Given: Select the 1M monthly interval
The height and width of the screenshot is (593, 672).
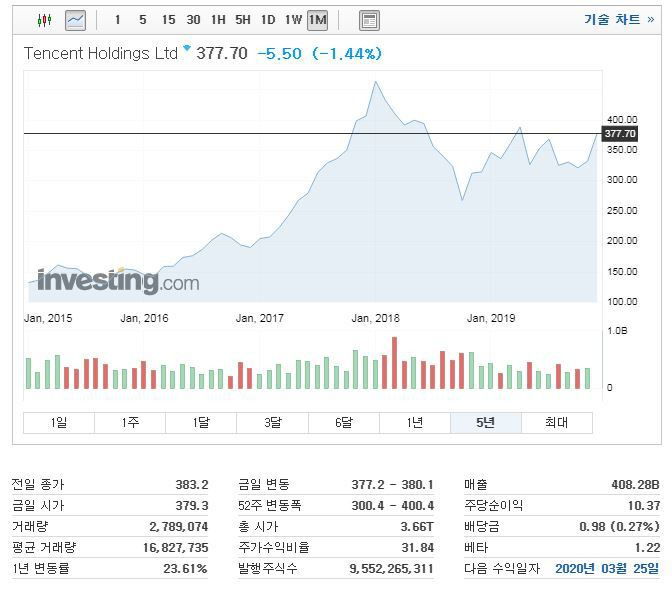Looking at the screenshot, I should tap(318, 20).
